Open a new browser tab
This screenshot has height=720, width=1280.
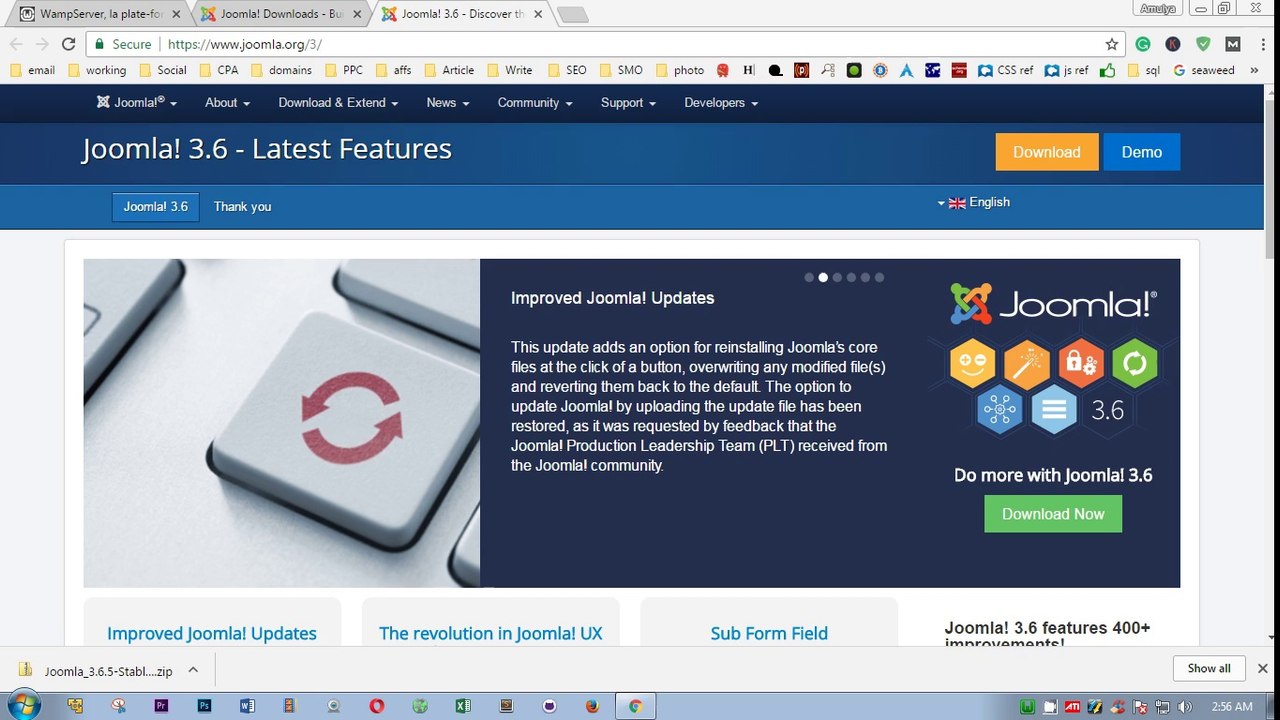572,14
